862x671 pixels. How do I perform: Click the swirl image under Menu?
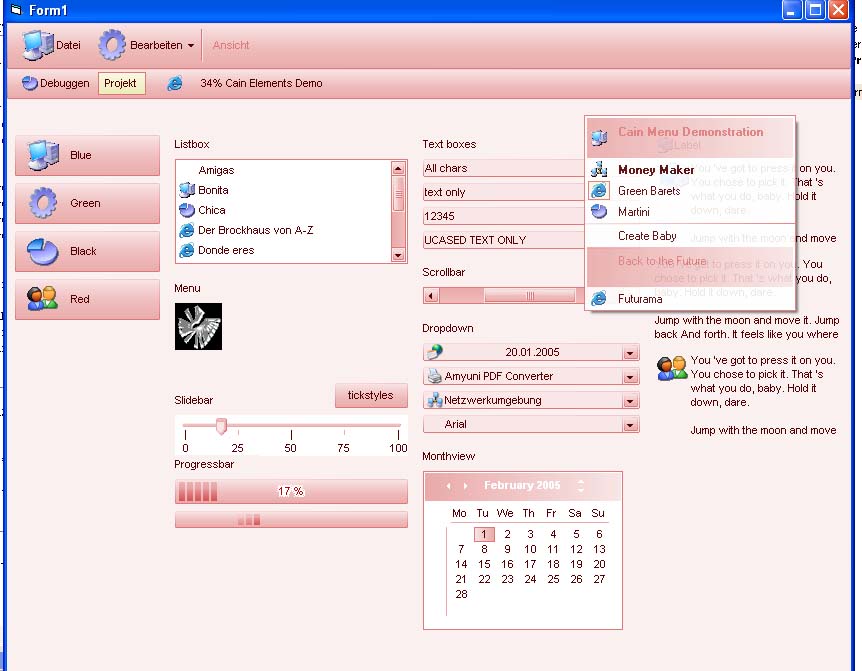pos(198,327)
